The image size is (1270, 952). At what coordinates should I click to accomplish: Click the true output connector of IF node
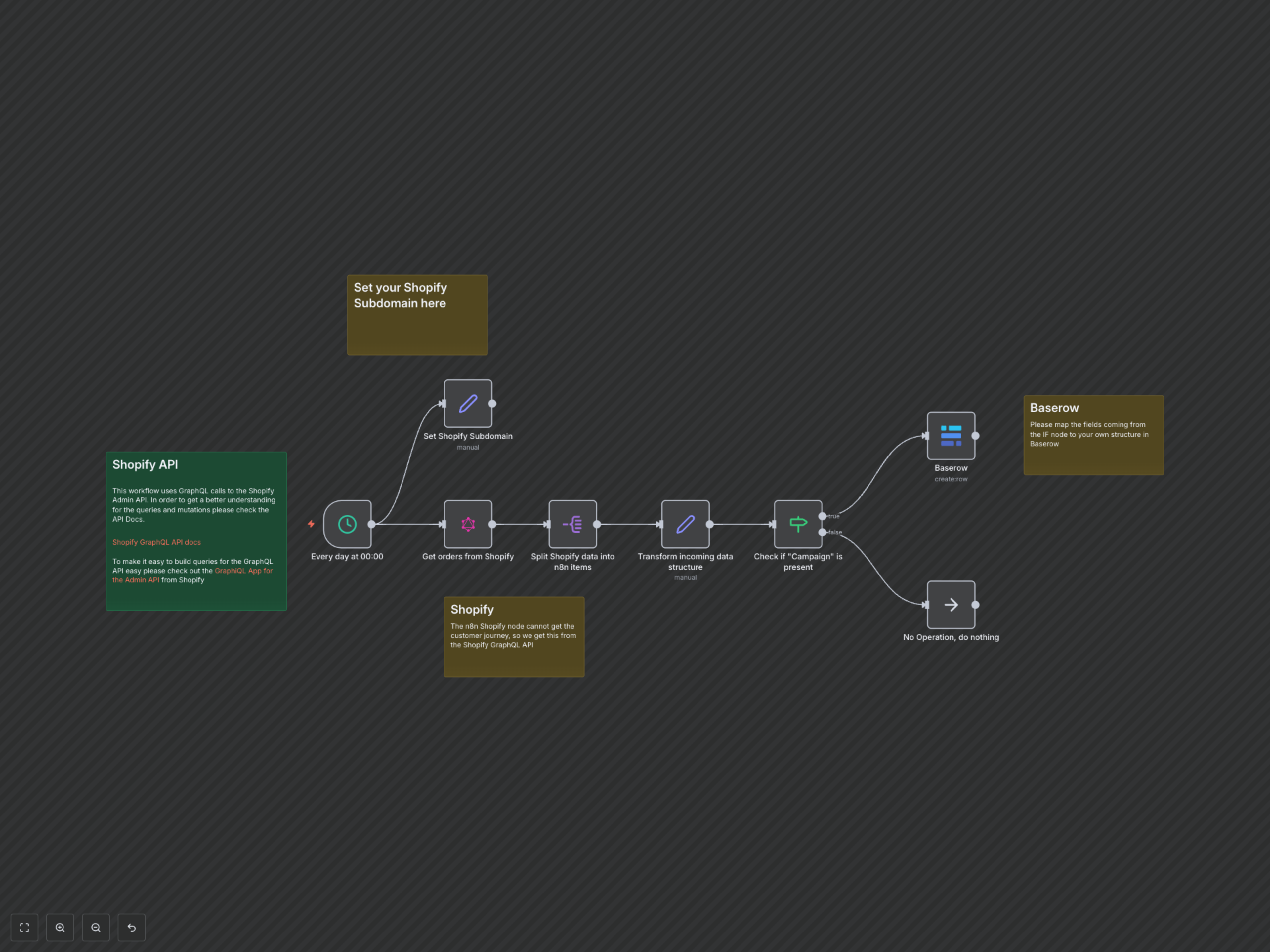(822, 516)
